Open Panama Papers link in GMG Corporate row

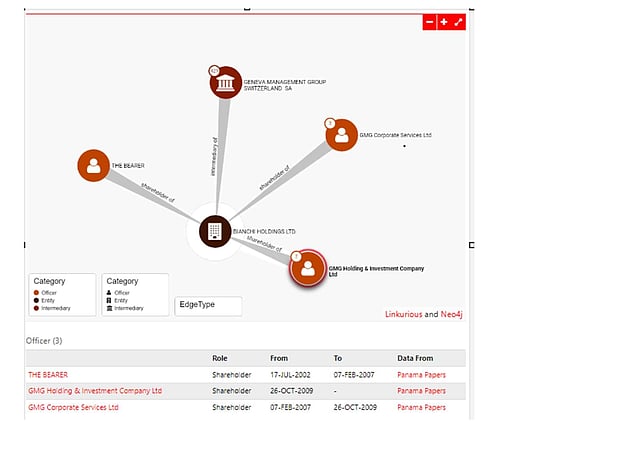tap(421, 407)
